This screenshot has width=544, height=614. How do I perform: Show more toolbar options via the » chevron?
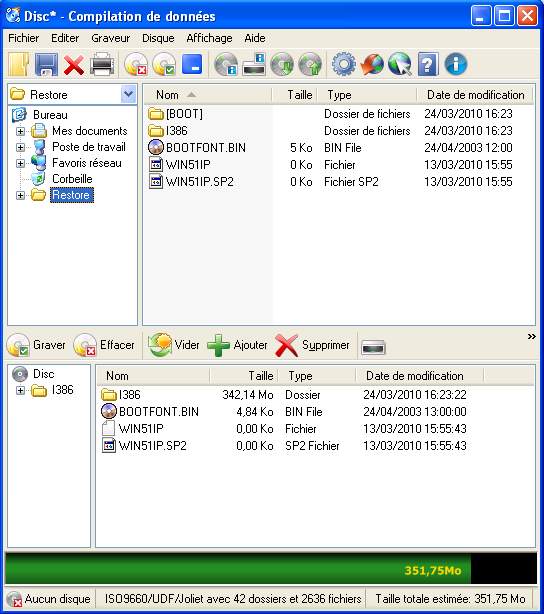[531, 336]
